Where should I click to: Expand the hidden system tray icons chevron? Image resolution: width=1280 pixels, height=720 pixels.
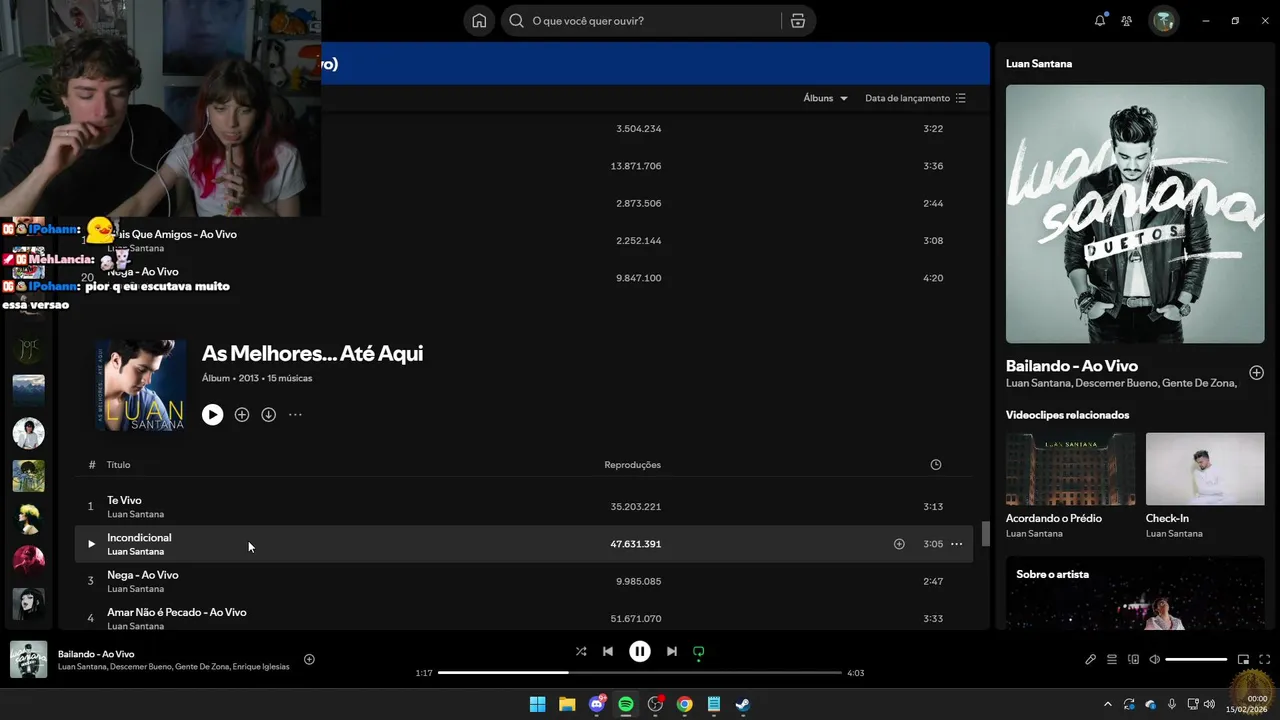[1108, 704]
